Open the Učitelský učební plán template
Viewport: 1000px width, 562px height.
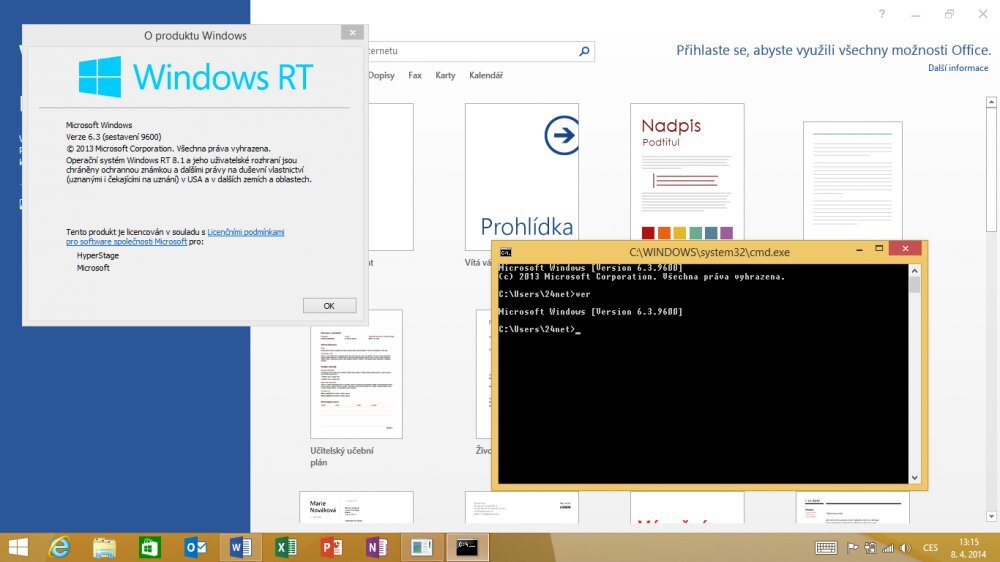pyautogui.click(x=357, y=374)
